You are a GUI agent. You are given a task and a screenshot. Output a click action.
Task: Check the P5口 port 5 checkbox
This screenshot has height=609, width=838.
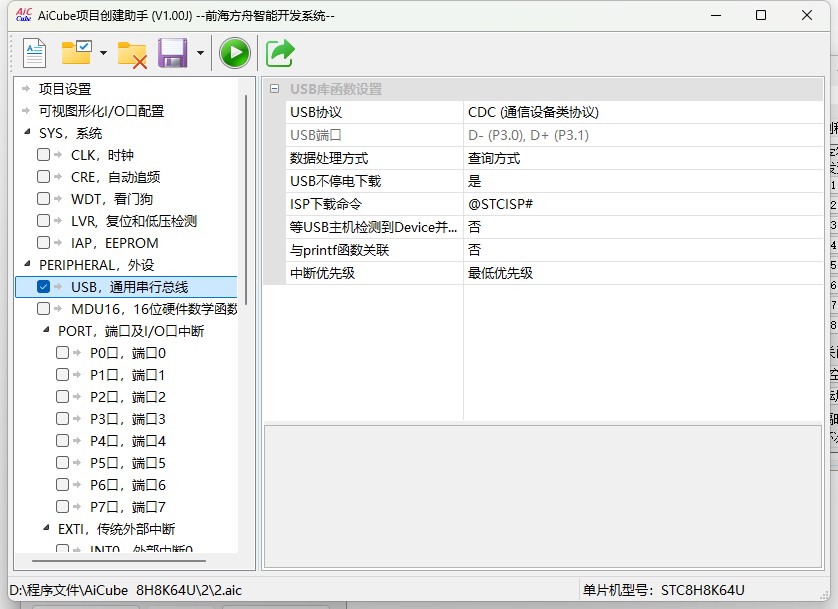pos(63,462)
